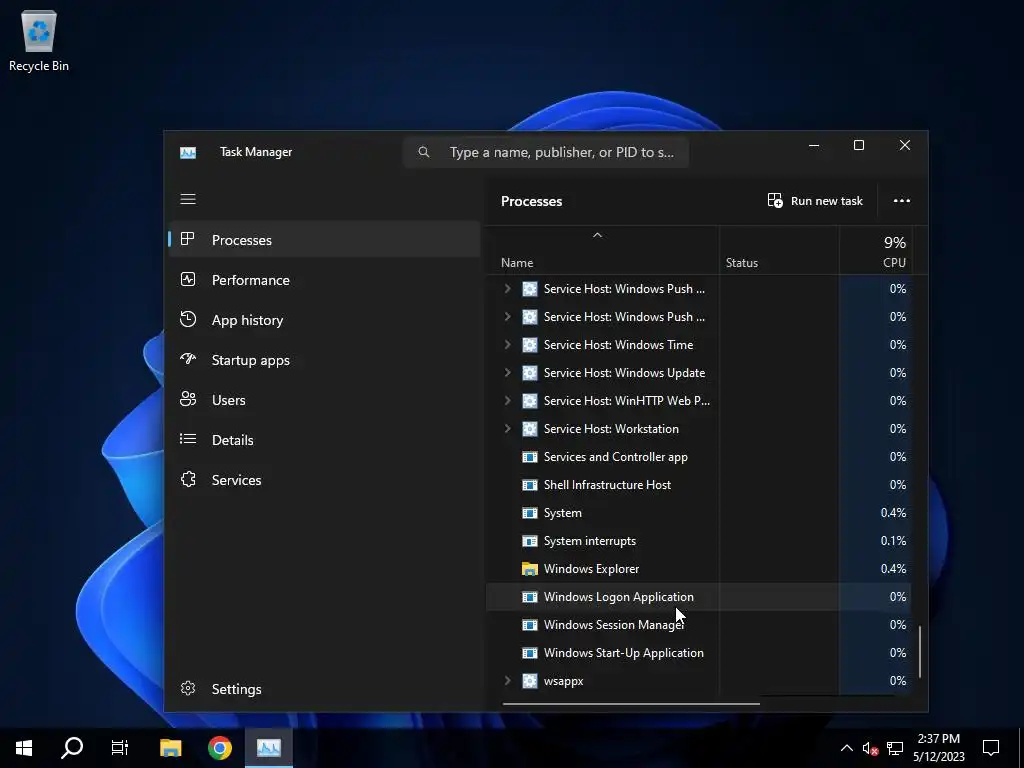
Task: Show hidden tray icons chevron
Action: click(846, 748)
